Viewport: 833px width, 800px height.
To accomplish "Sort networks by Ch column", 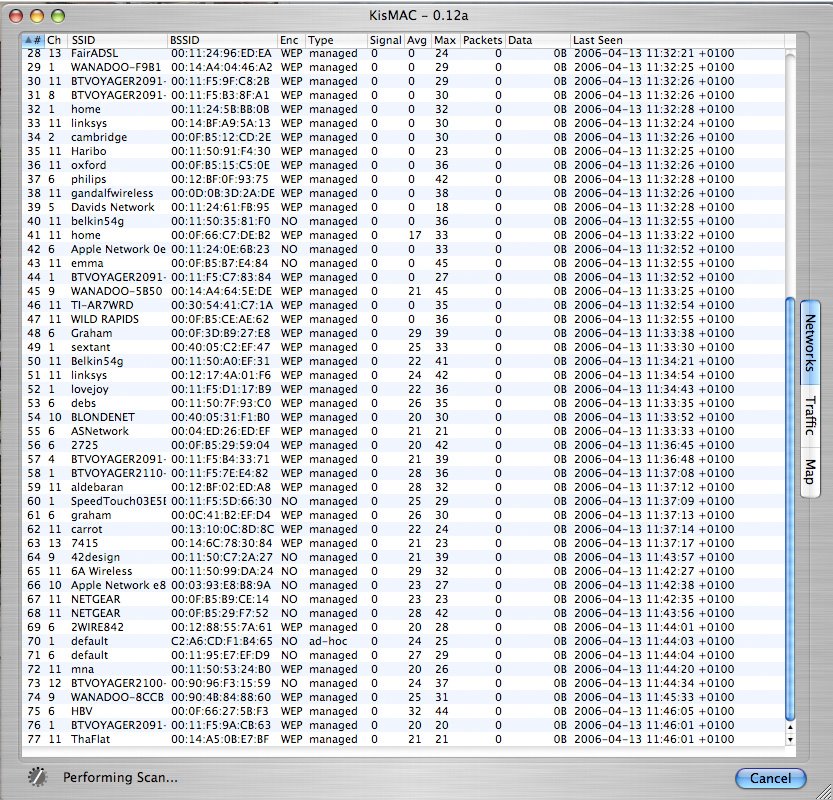I will click(55, 40).
